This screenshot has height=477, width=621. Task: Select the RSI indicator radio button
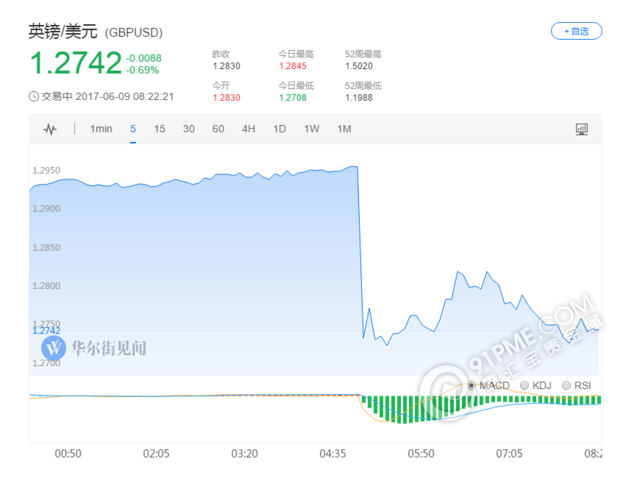click(x=566, y=385)
